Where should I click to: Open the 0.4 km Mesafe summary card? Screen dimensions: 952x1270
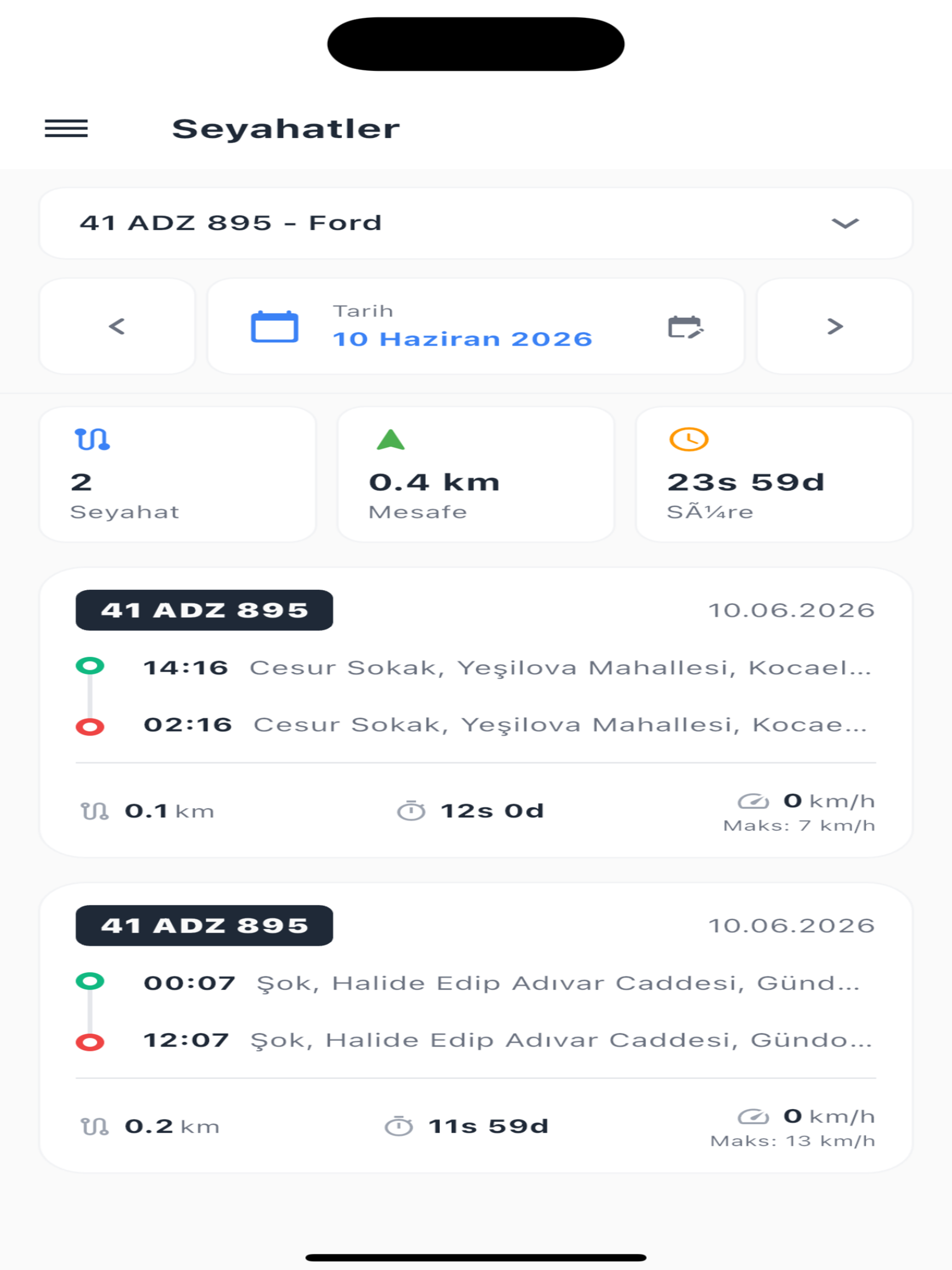(476, 474)
